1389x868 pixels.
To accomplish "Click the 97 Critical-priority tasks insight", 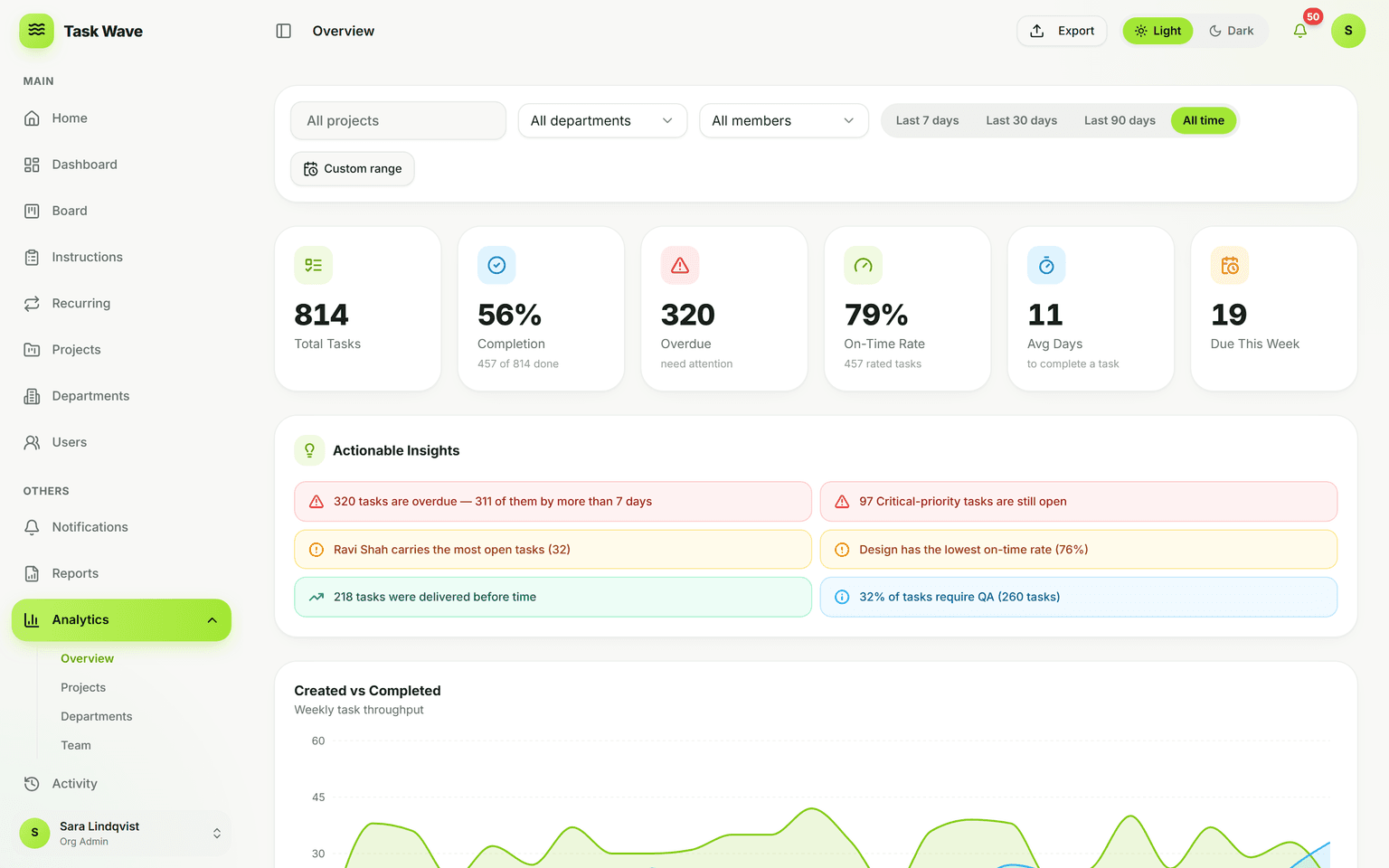I will point(1078,502).
